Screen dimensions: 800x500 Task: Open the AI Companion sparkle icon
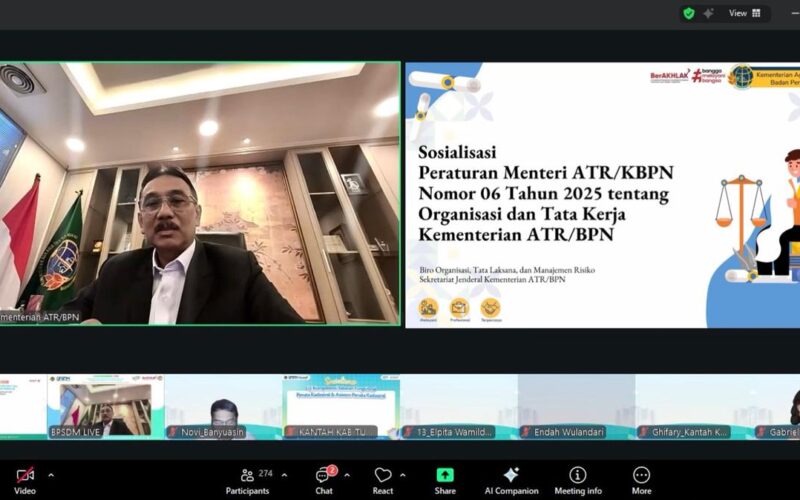point(511,474)
